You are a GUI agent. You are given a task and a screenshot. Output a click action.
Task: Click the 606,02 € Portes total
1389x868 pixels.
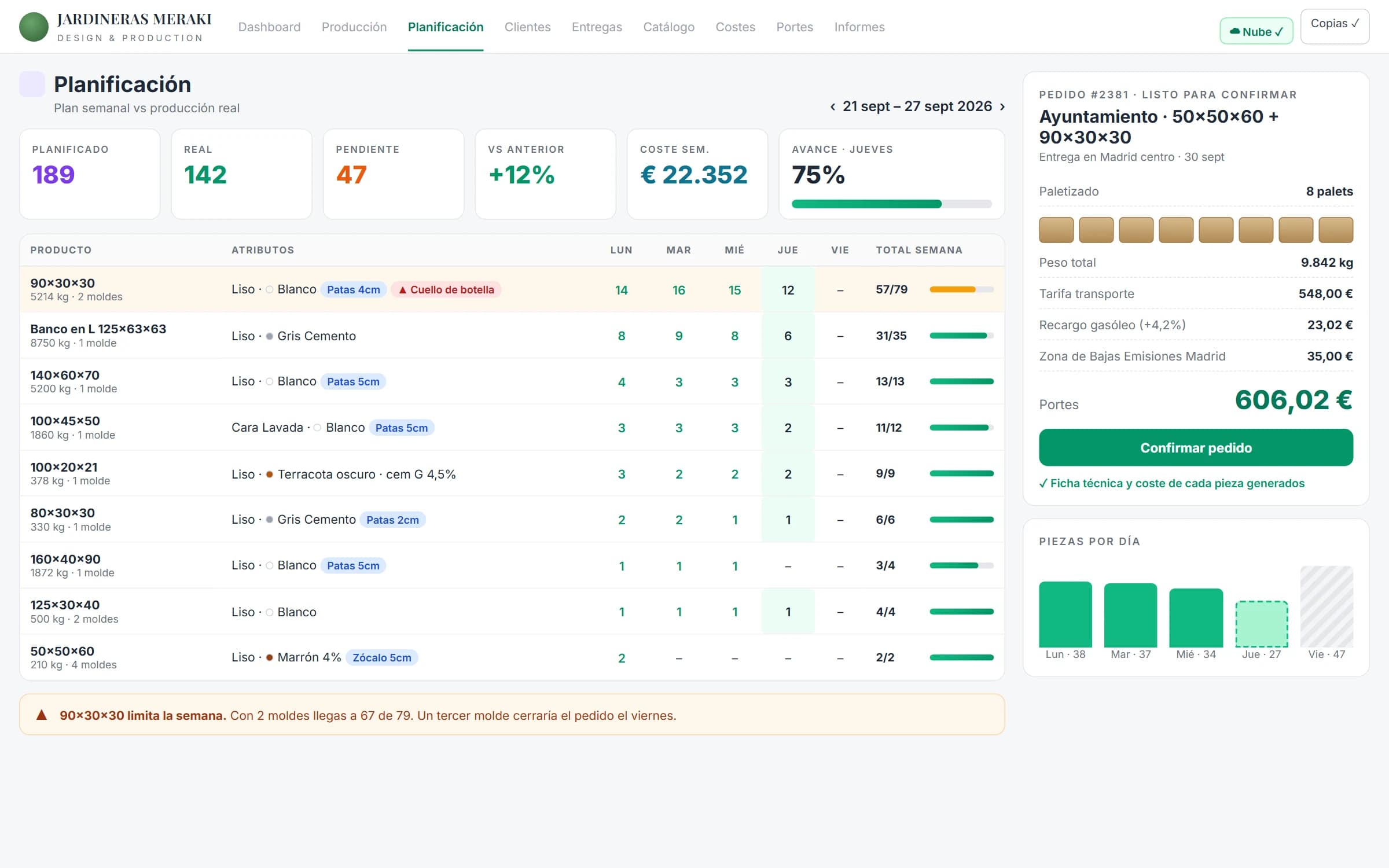click(x=1294, y=400)
